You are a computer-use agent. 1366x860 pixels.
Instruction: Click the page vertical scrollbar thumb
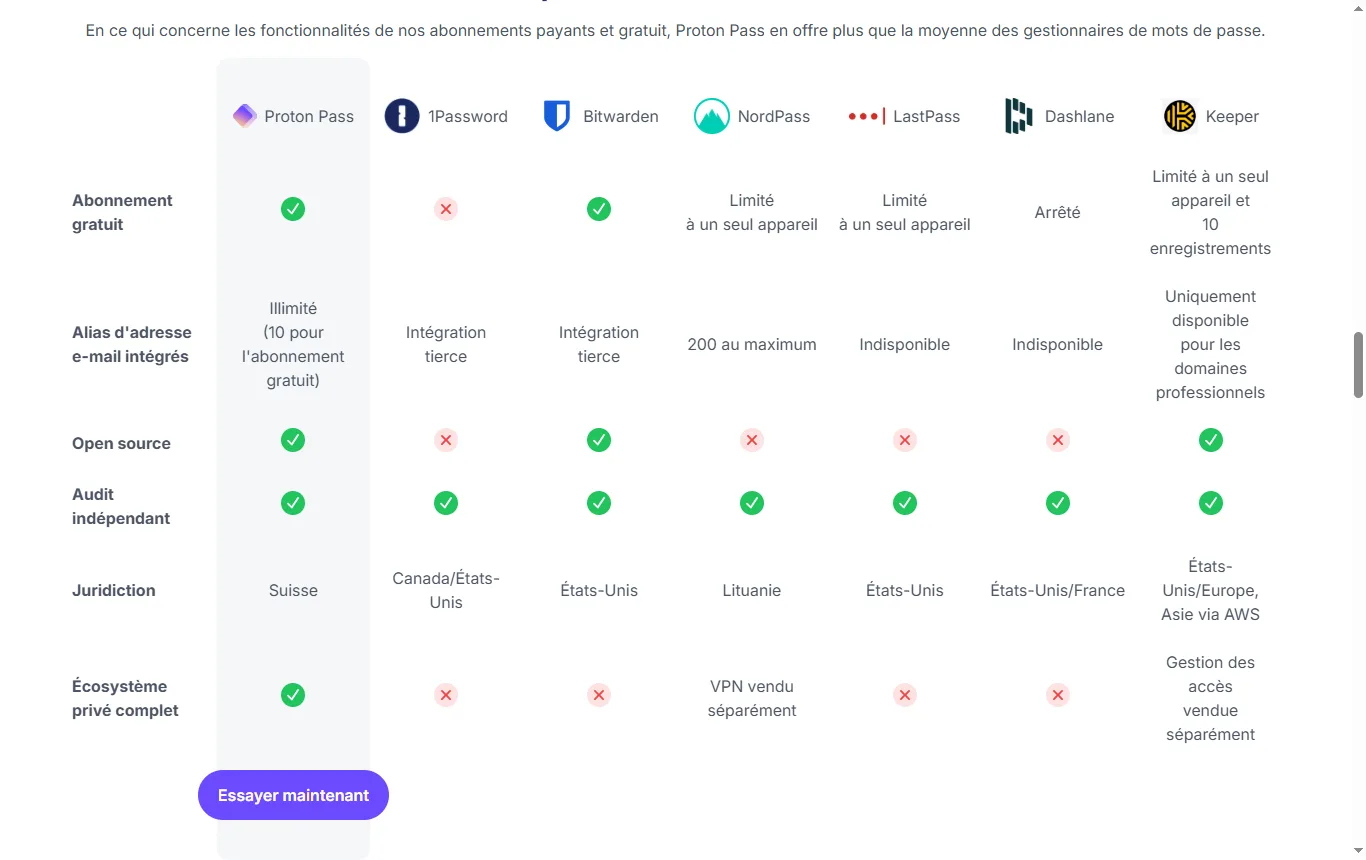(x=1358, y=365)
